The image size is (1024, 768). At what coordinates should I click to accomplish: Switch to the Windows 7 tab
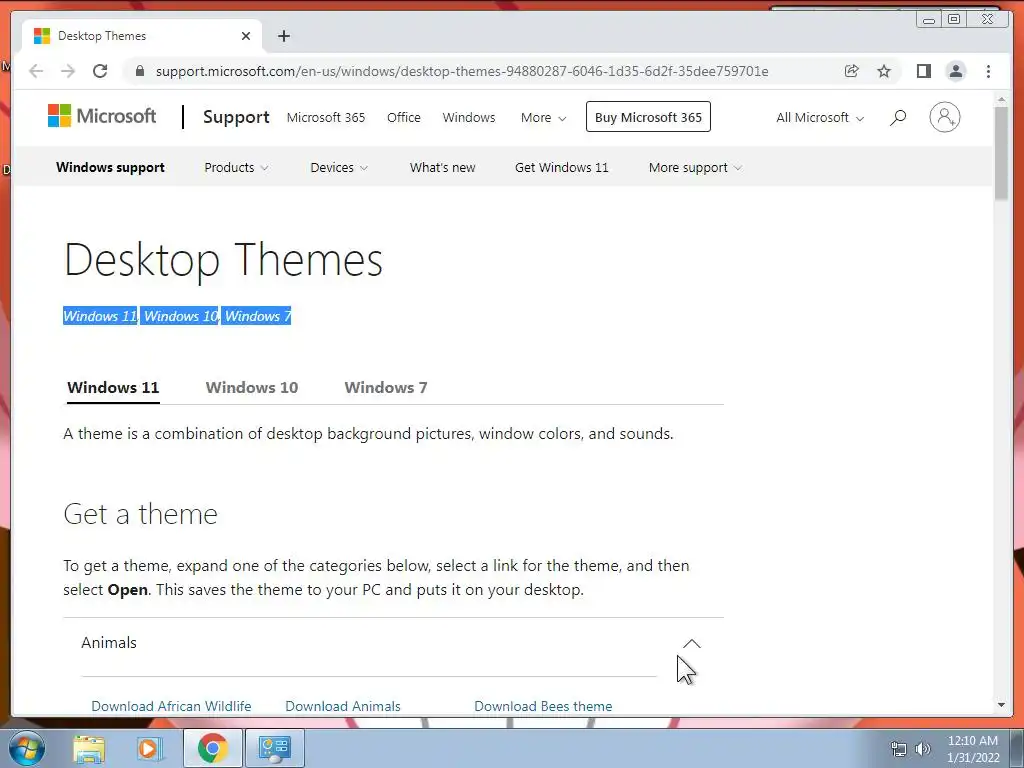coord(386,387)
